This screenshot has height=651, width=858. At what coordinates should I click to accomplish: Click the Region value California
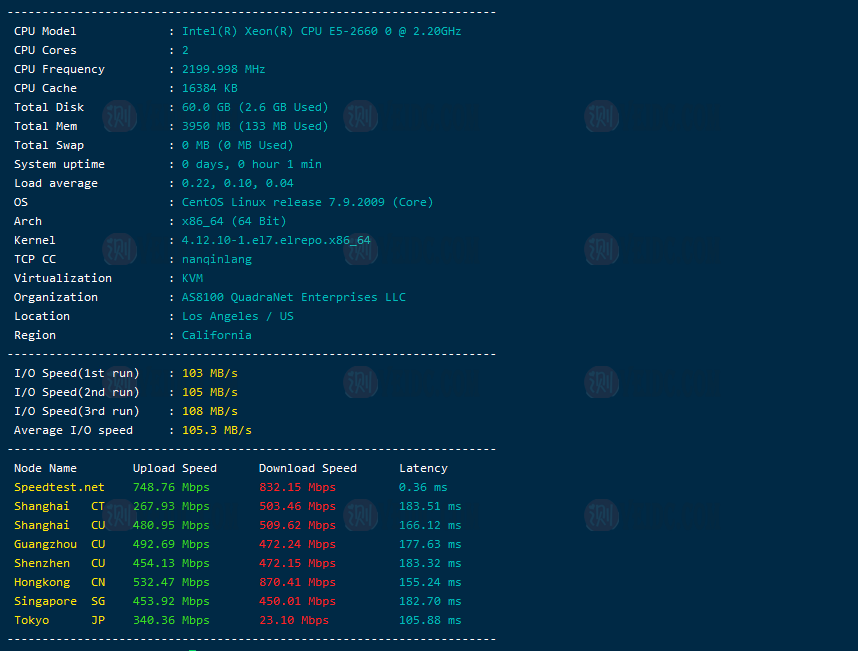coord(216,335)
